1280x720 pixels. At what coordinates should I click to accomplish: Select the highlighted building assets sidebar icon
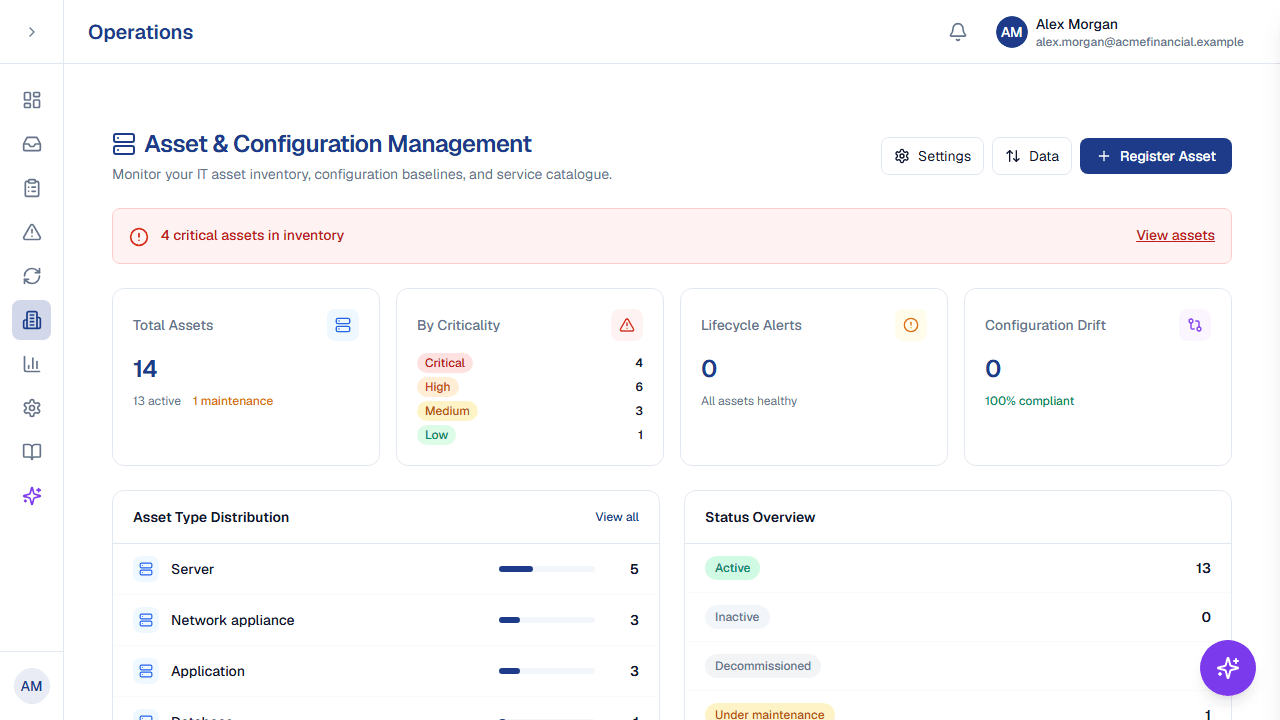click(x=32, y=320)
